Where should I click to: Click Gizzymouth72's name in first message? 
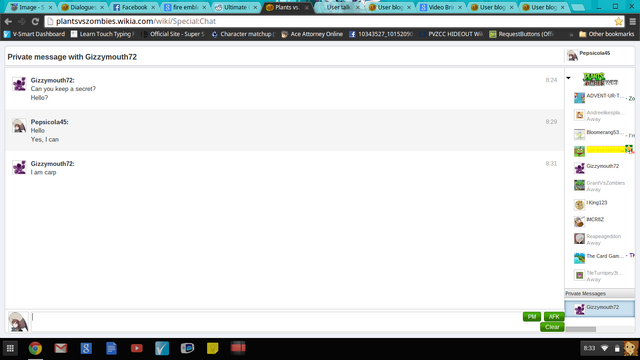[x=52, y=80]
